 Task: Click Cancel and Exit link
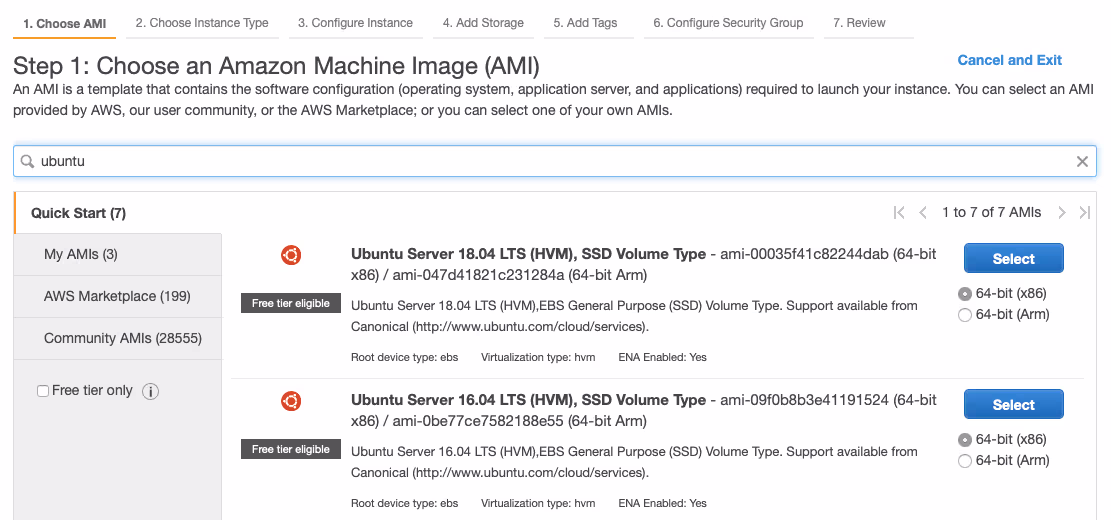[x=1010, y=60]
